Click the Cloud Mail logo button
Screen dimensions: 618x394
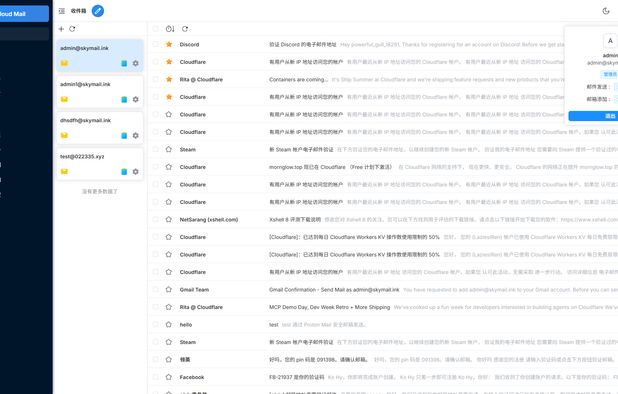(23, 14)
